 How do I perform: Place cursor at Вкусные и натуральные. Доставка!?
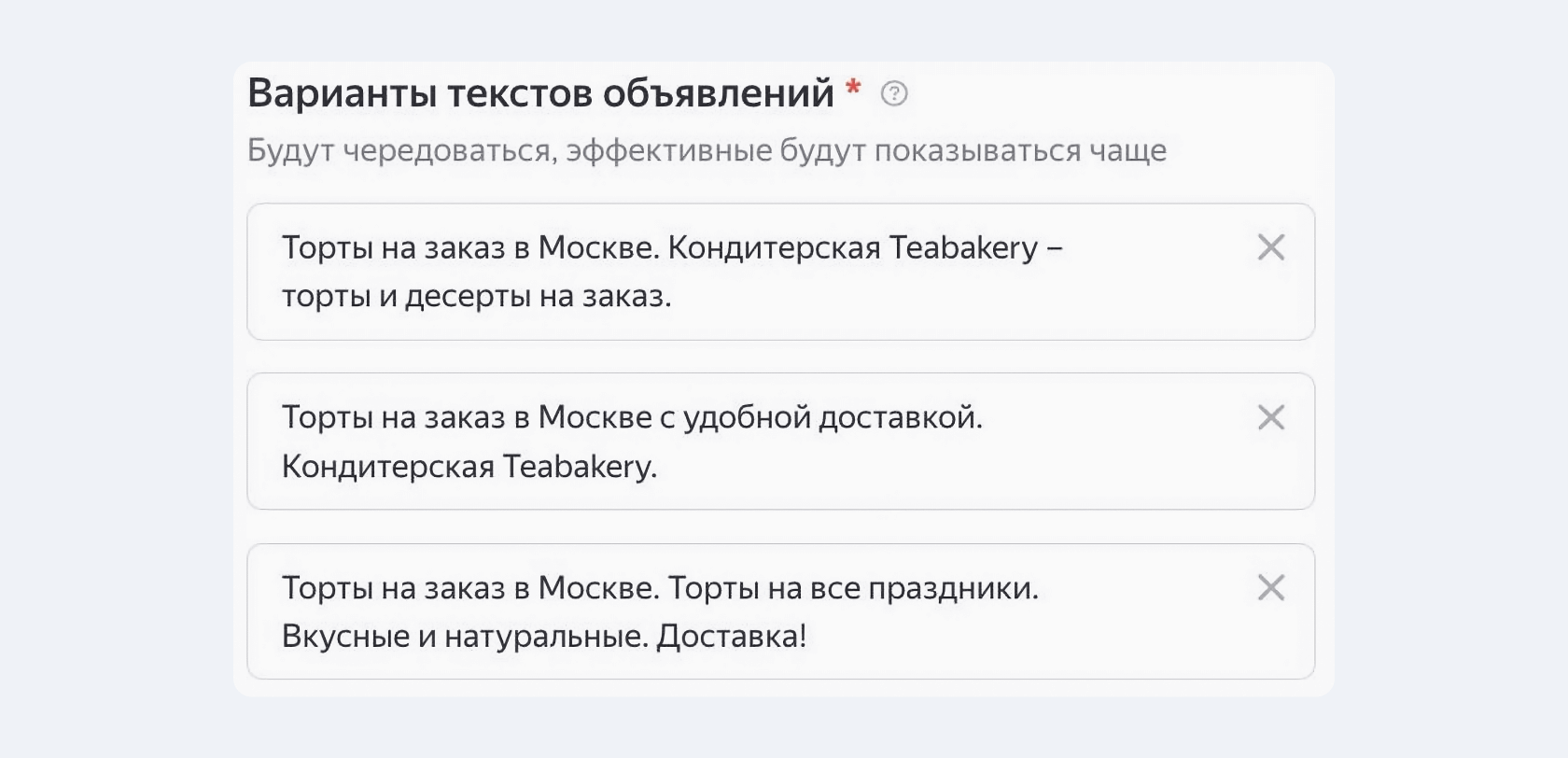point(544,636)
